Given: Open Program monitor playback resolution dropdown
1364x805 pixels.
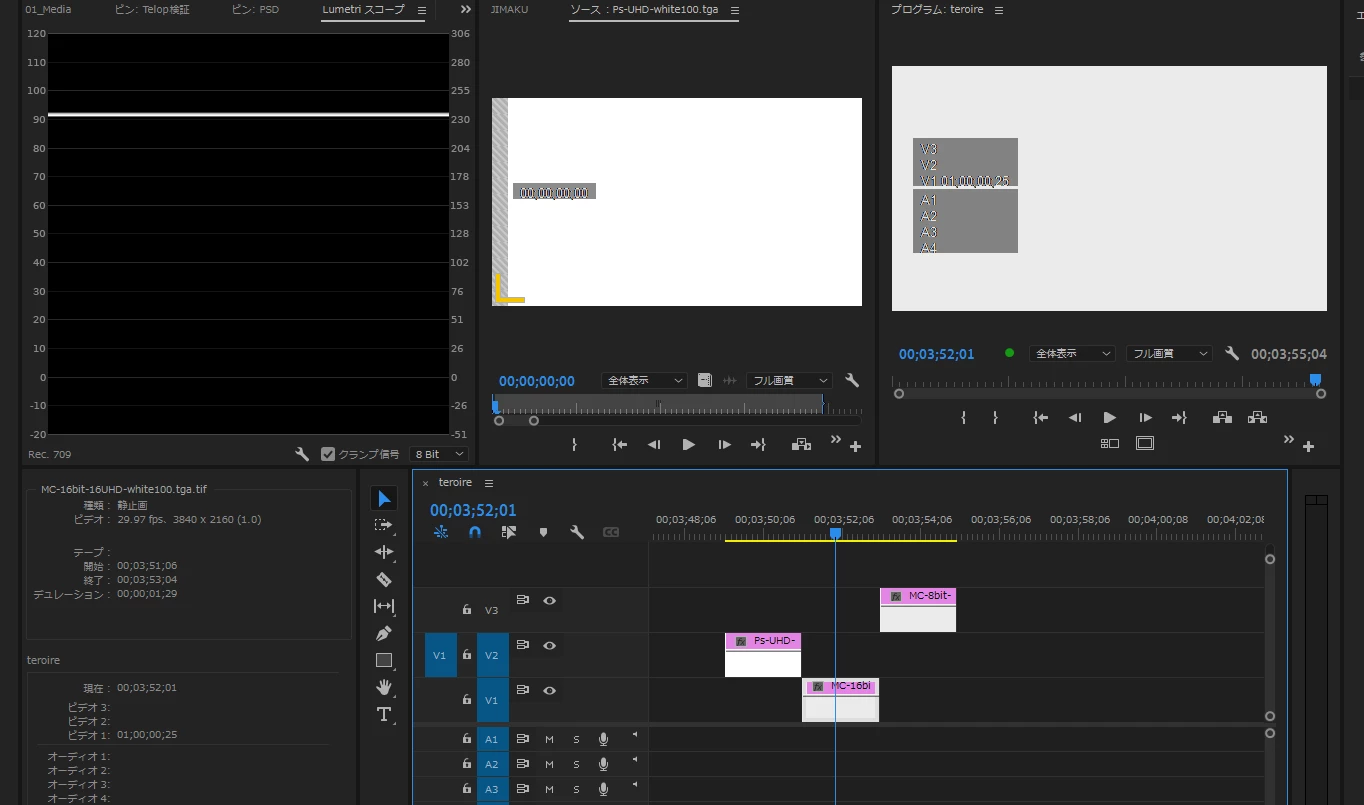Looking at the screenshot, I should tap(1169, 354).
